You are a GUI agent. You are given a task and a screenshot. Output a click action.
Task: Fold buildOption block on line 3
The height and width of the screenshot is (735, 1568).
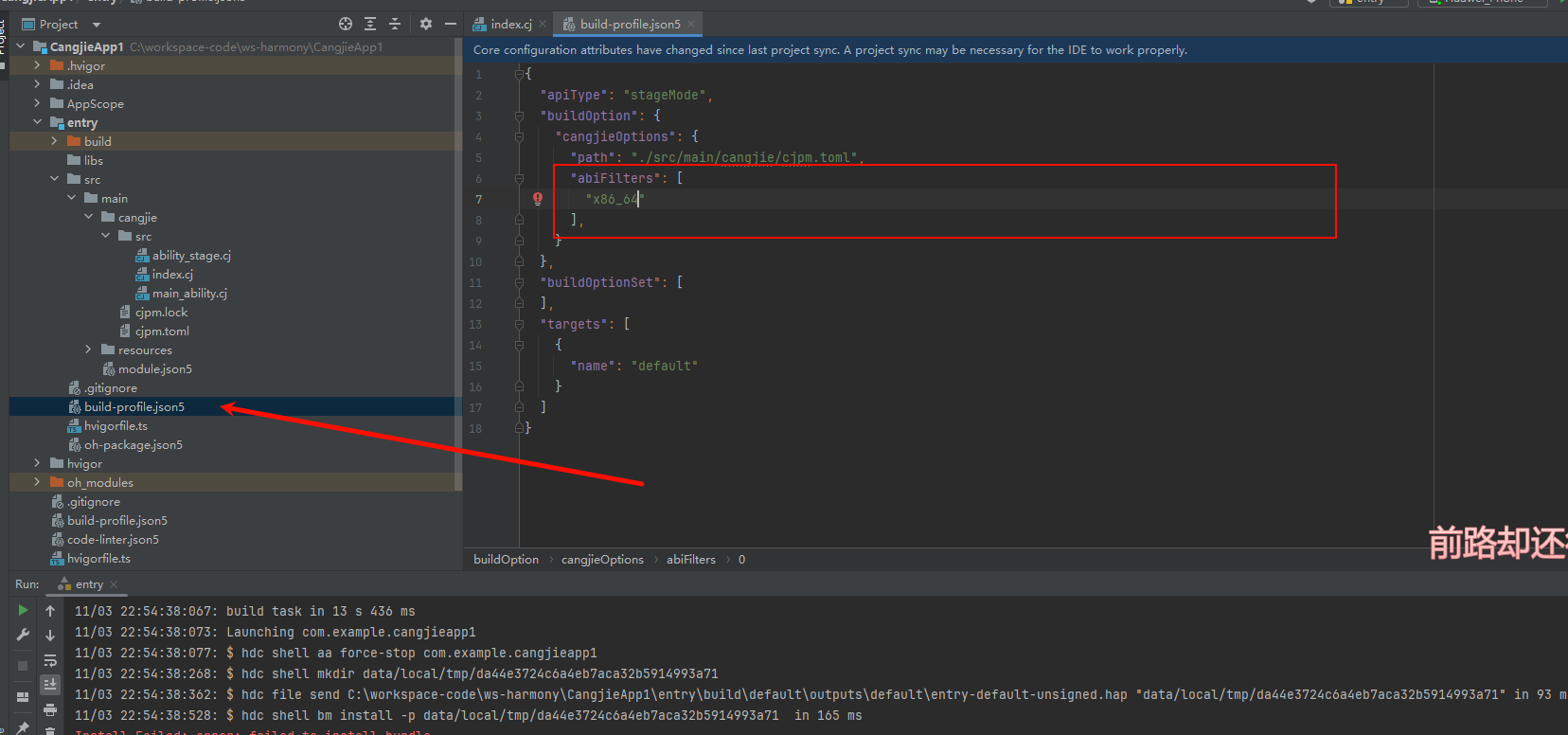point(519,116)
